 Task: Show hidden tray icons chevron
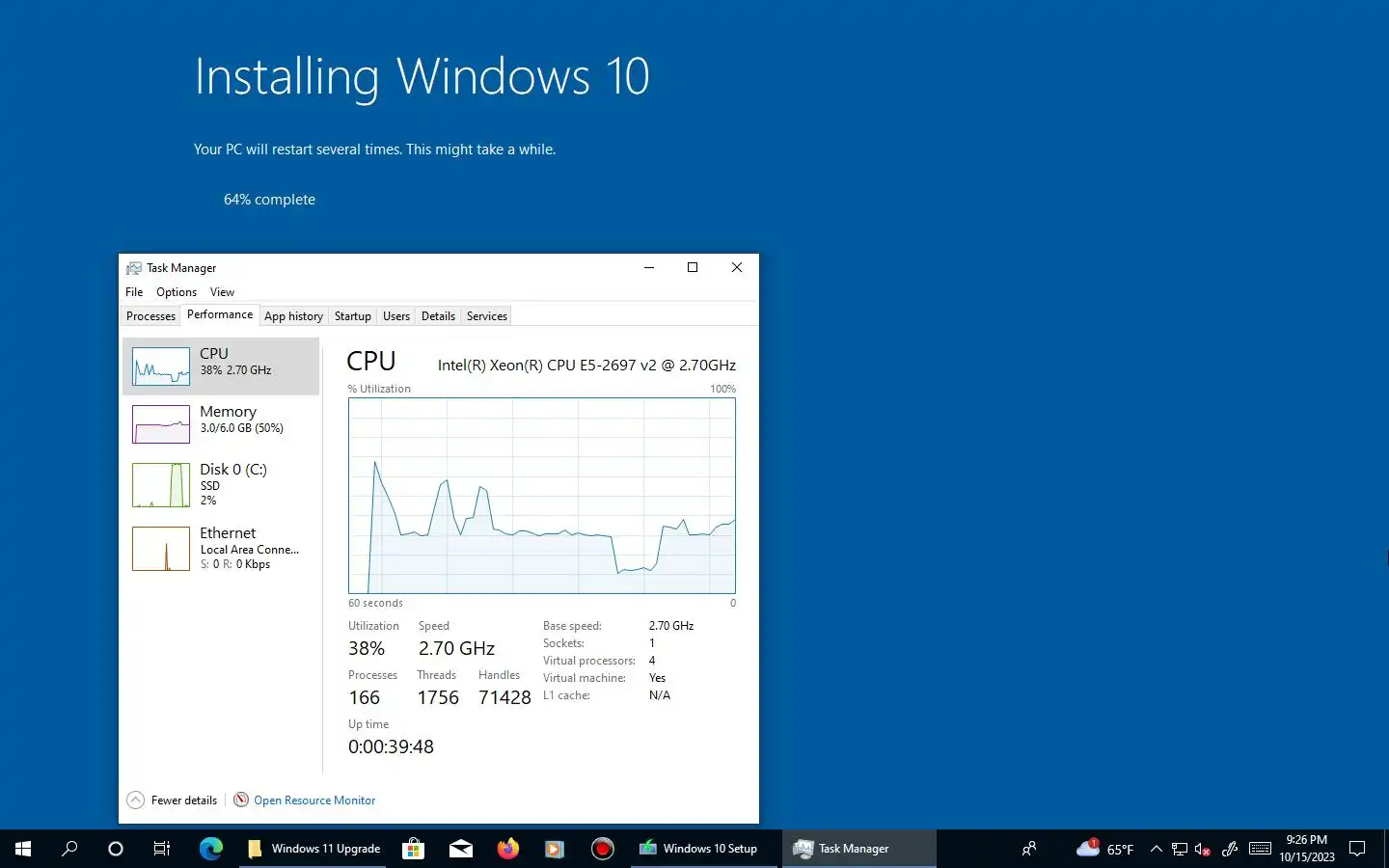(1157, 849)
